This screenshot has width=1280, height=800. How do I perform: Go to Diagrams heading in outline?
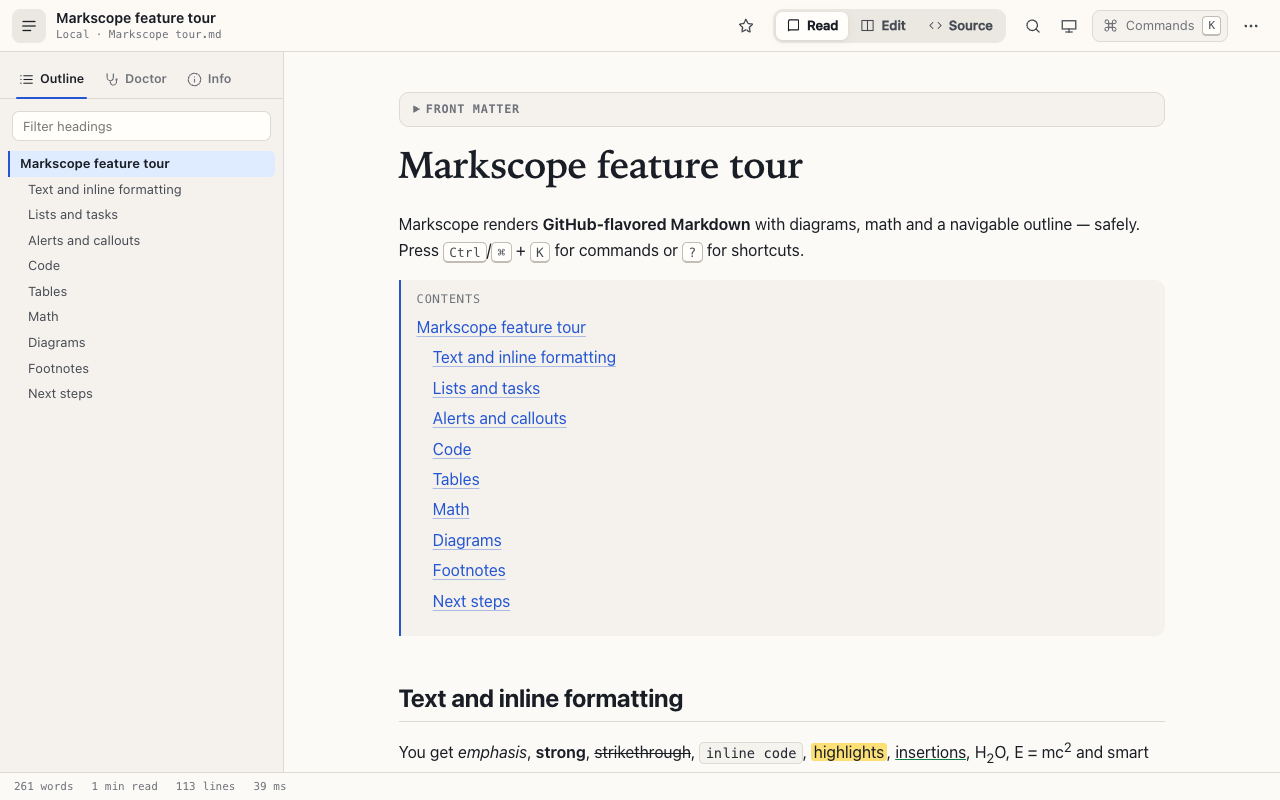tap(141, 343)
